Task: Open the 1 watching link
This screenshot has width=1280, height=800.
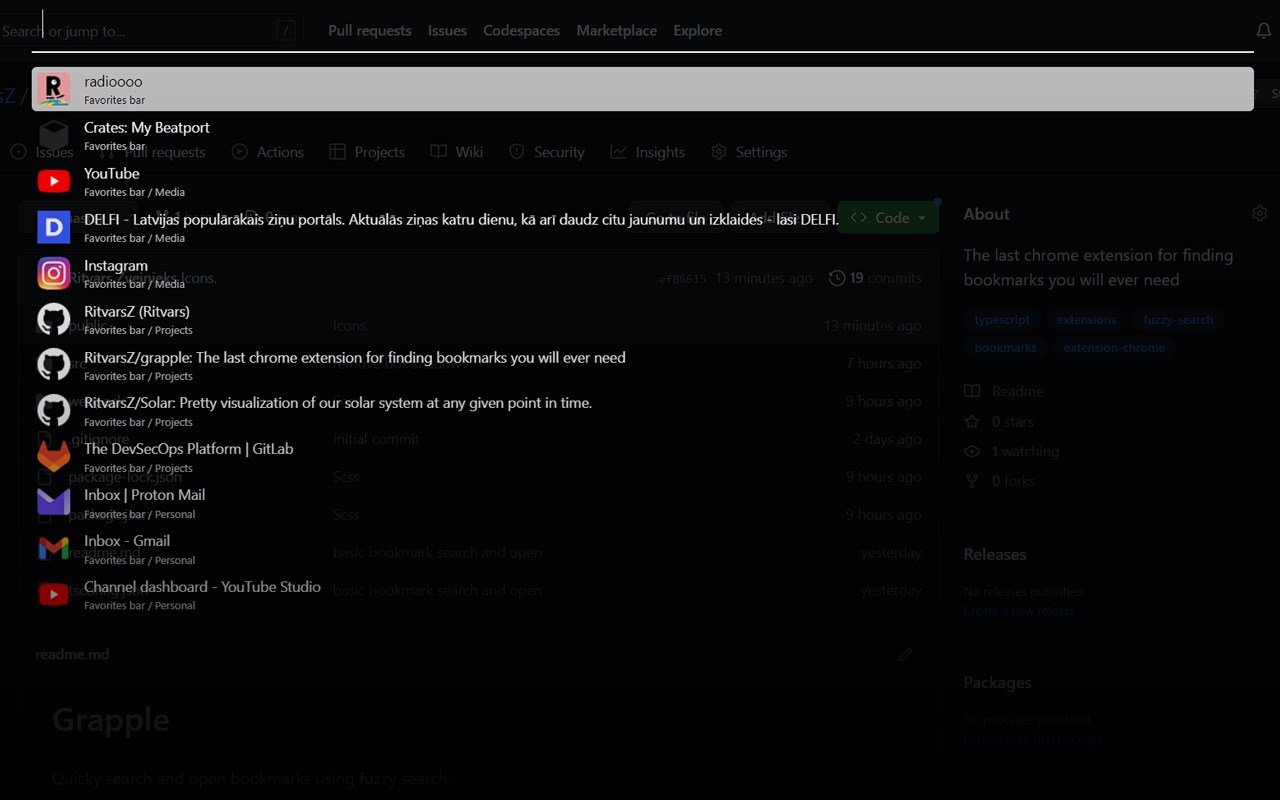Action: 1011,451
